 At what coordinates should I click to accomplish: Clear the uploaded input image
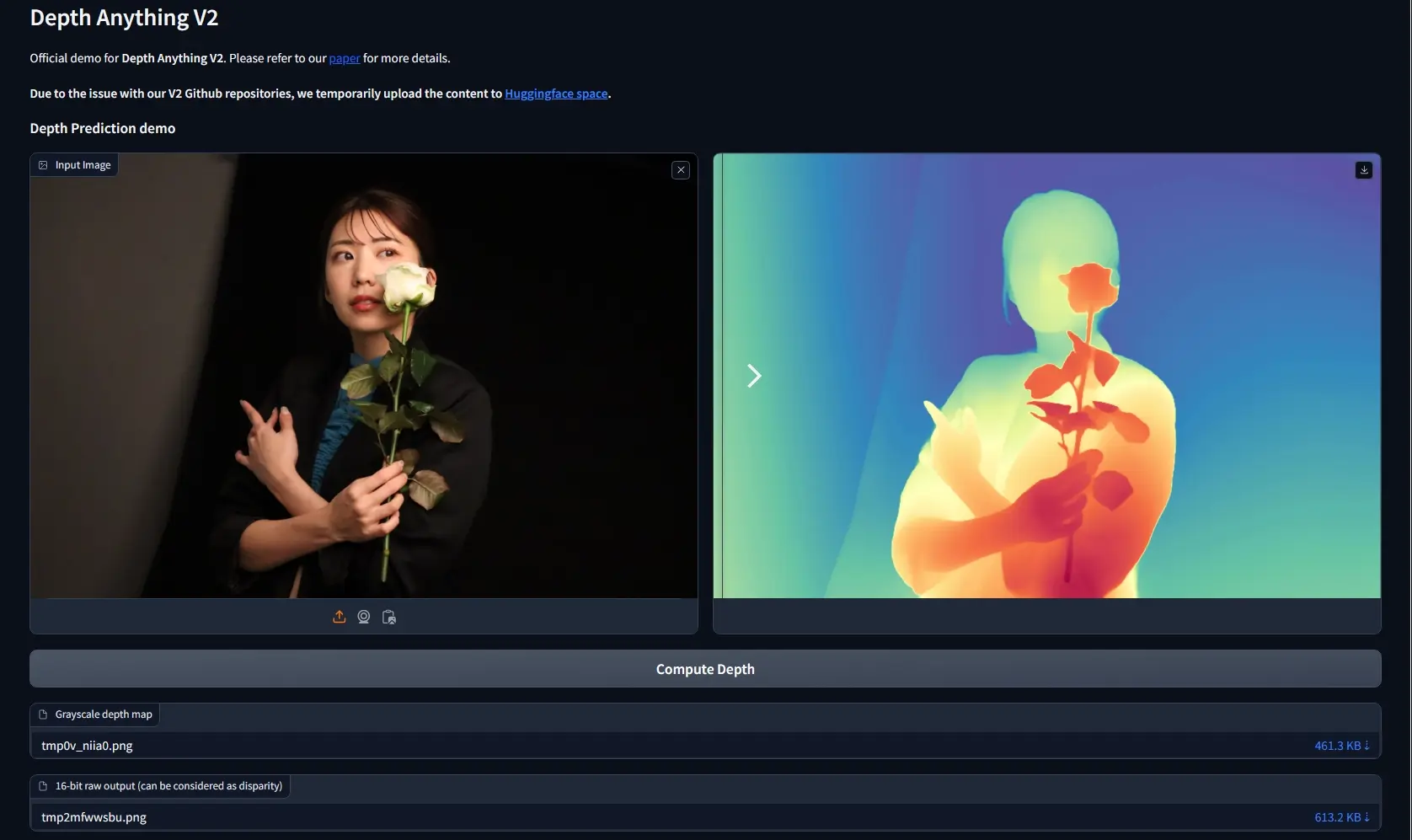tap(680, 169)
